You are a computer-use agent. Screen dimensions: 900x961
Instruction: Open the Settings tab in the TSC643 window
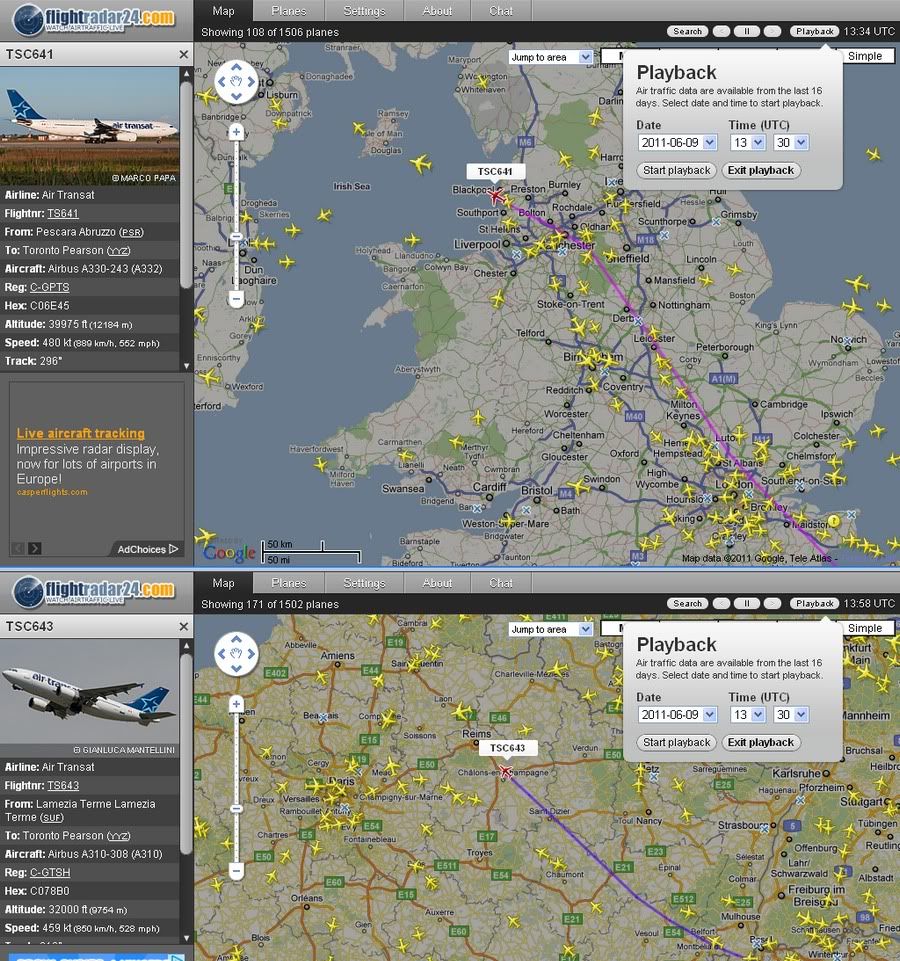point(364,583)
